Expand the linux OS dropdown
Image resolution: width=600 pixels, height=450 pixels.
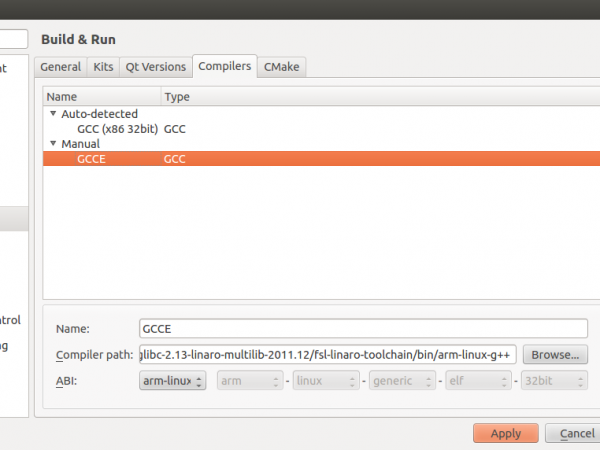point(325,381)
